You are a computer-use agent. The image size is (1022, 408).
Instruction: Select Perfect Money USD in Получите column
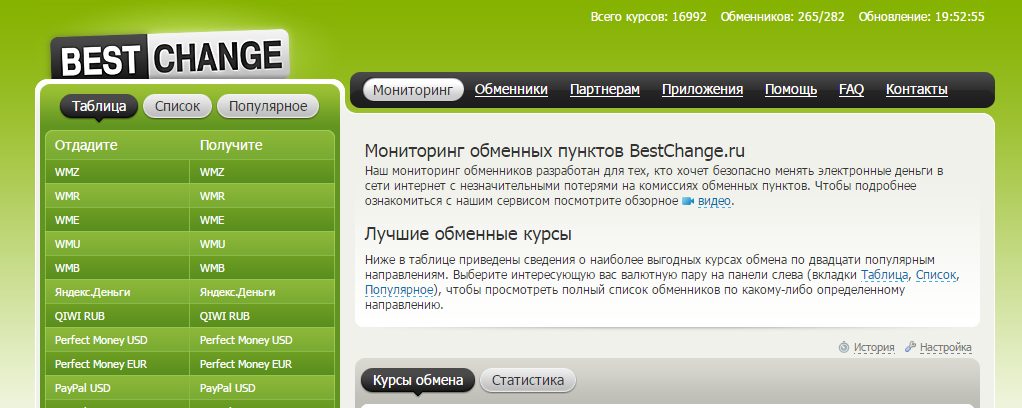[x=262, y=340]
